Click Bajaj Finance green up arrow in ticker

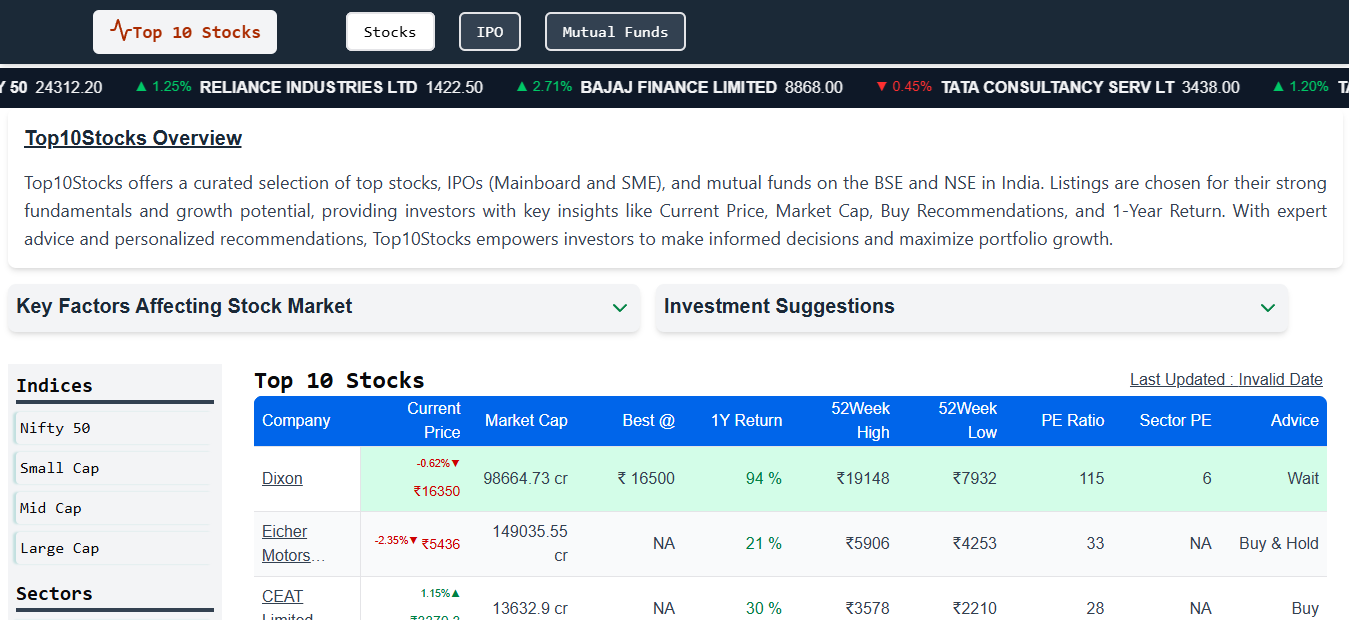click(x=522, y=87)
